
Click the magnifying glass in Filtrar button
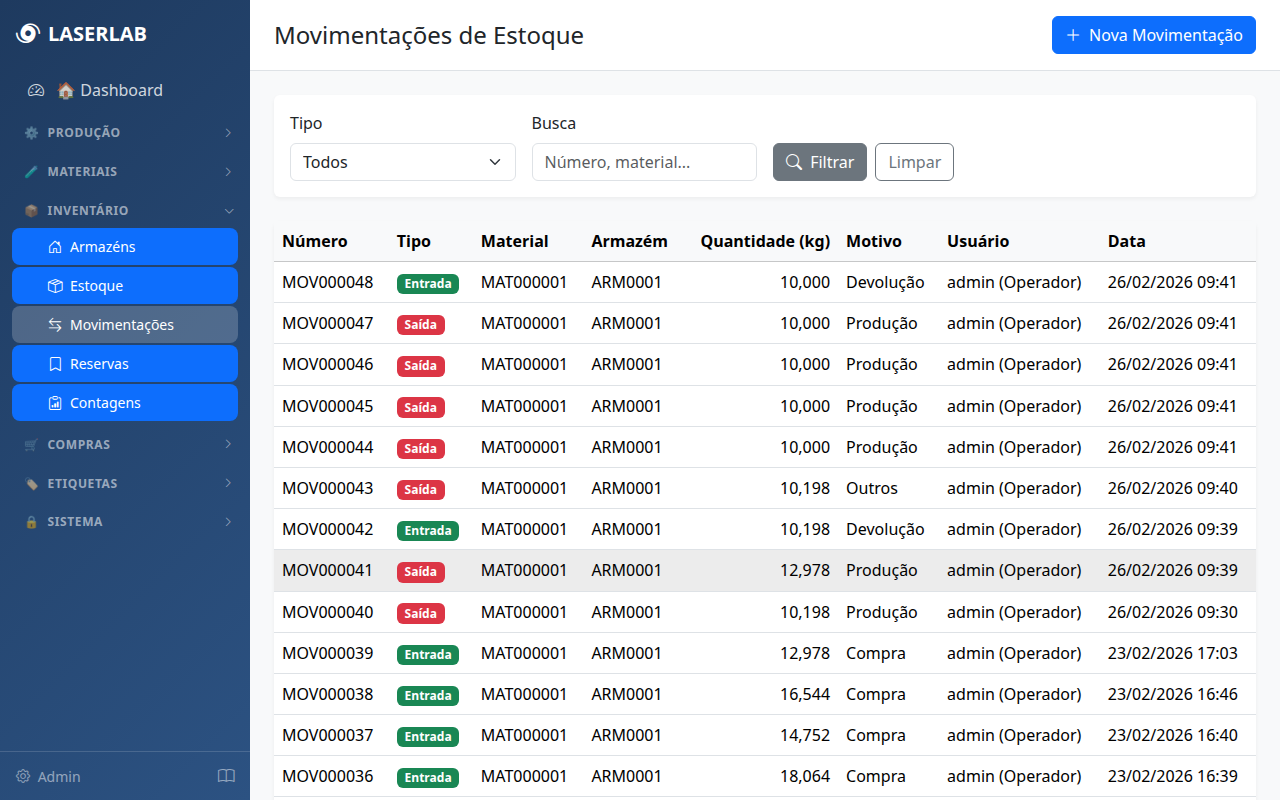tap(794, 161)
